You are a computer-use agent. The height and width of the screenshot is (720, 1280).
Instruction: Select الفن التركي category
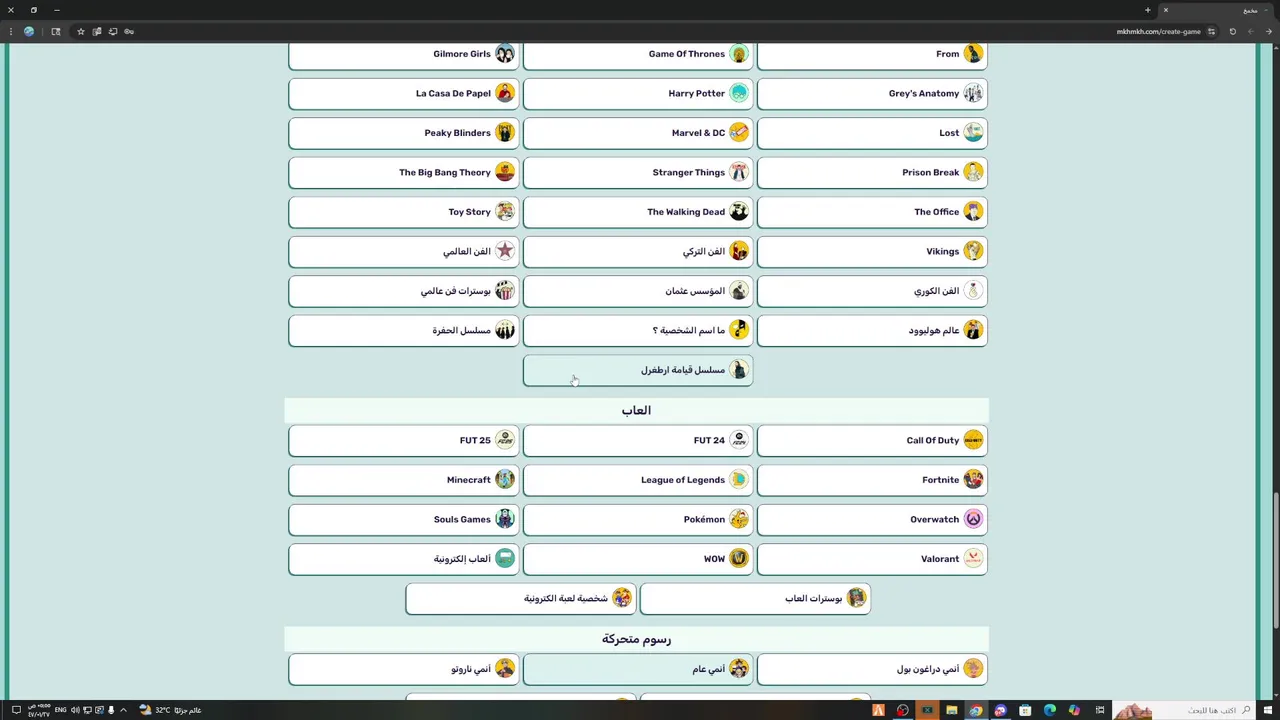pos(638,252)
